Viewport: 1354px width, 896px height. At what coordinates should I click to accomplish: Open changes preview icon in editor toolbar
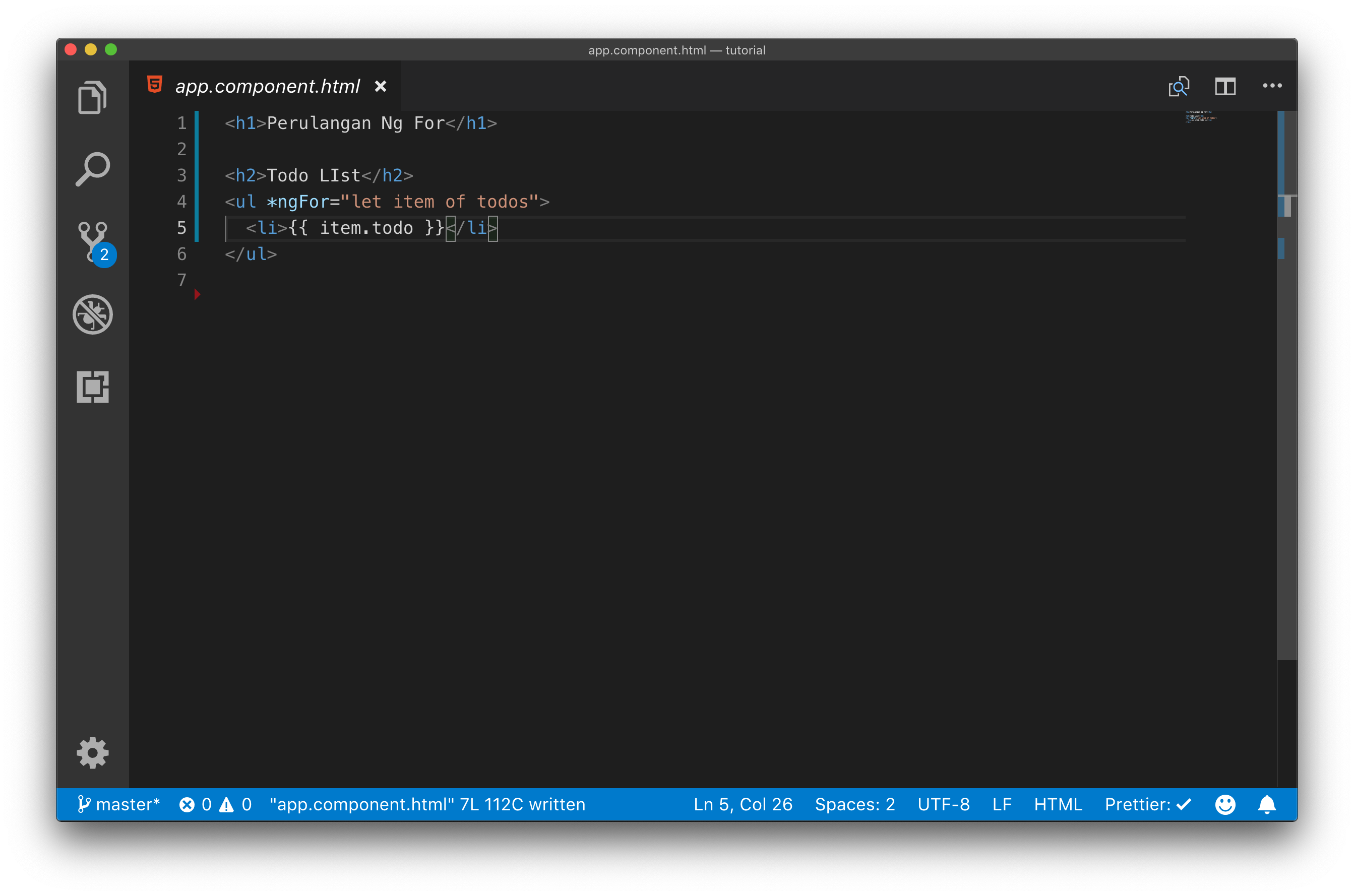pos(1179,86)
